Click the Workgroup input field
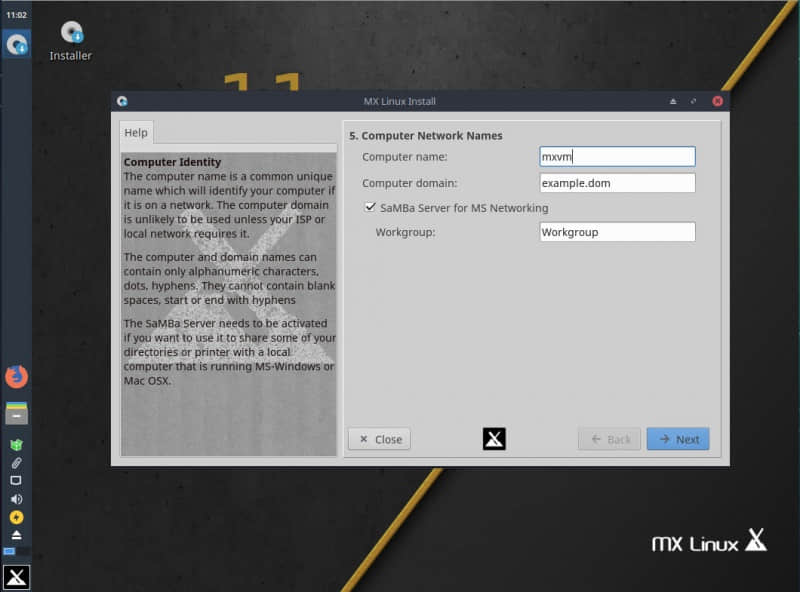Image resolution: width=800 pixels, height=592 pixels. pyautogui.click(x=617, y=232)
